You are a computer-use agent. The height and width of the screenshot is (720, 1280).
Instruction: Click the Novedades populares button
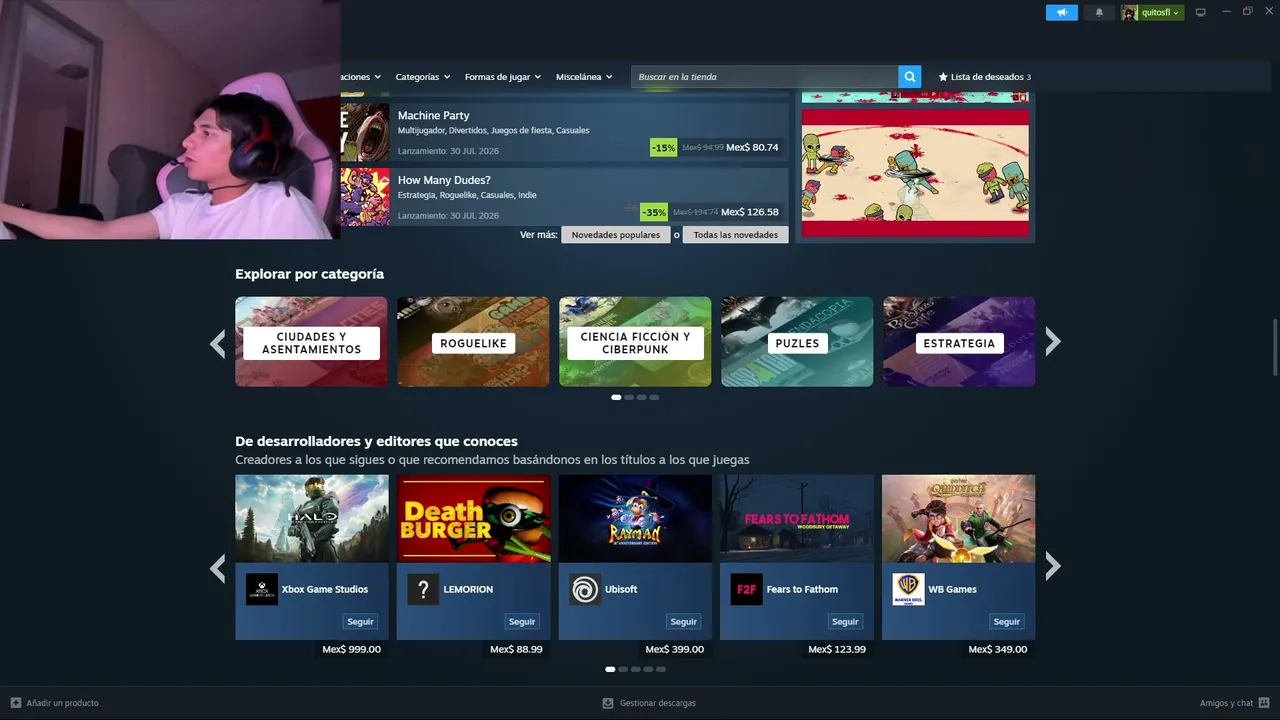tap(616, 235)
